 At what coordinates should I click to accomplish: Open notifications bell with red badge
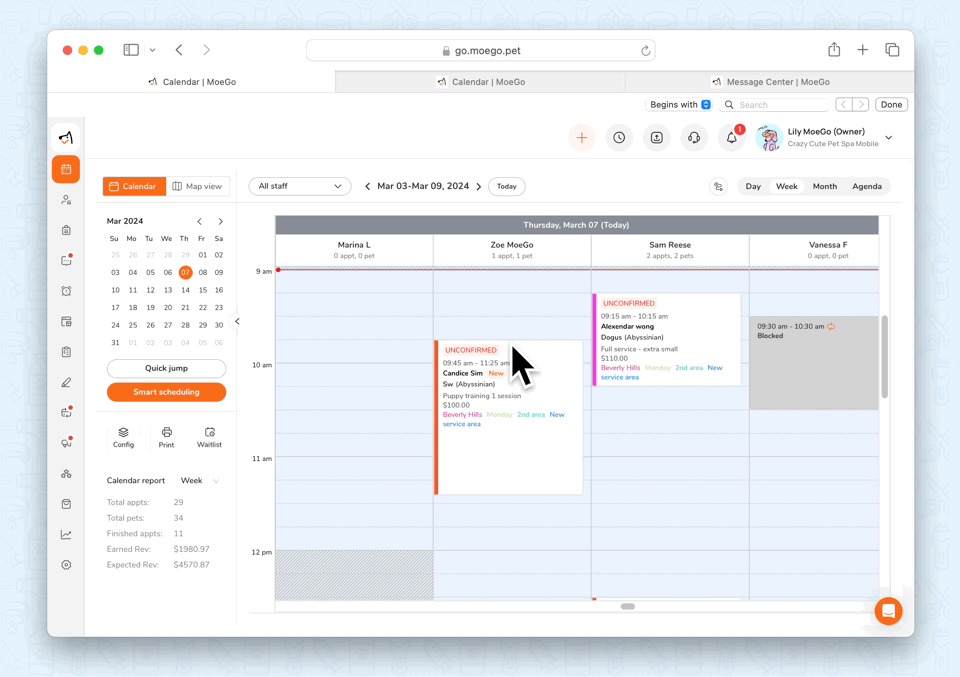tap(732, 138)
